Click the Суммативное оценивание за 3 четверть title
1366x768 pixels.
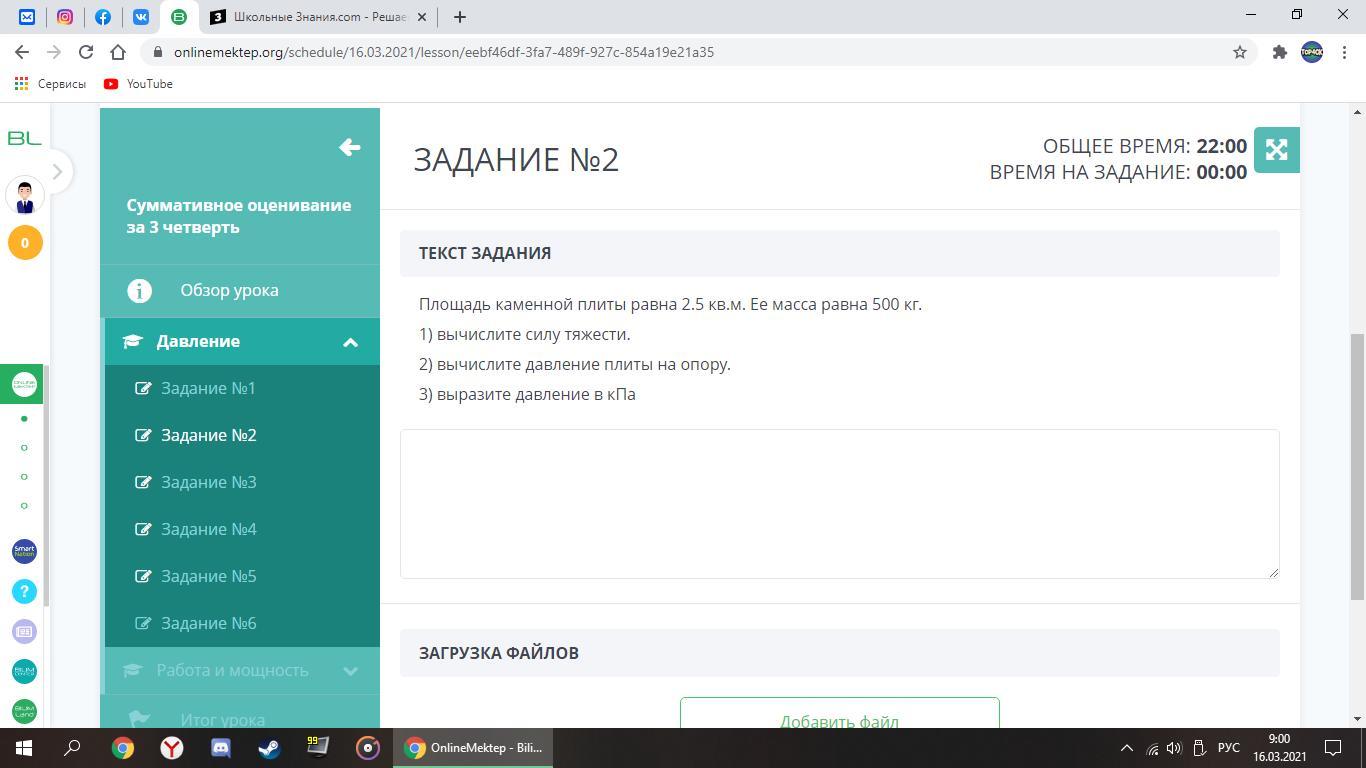[x=239, y=216]
